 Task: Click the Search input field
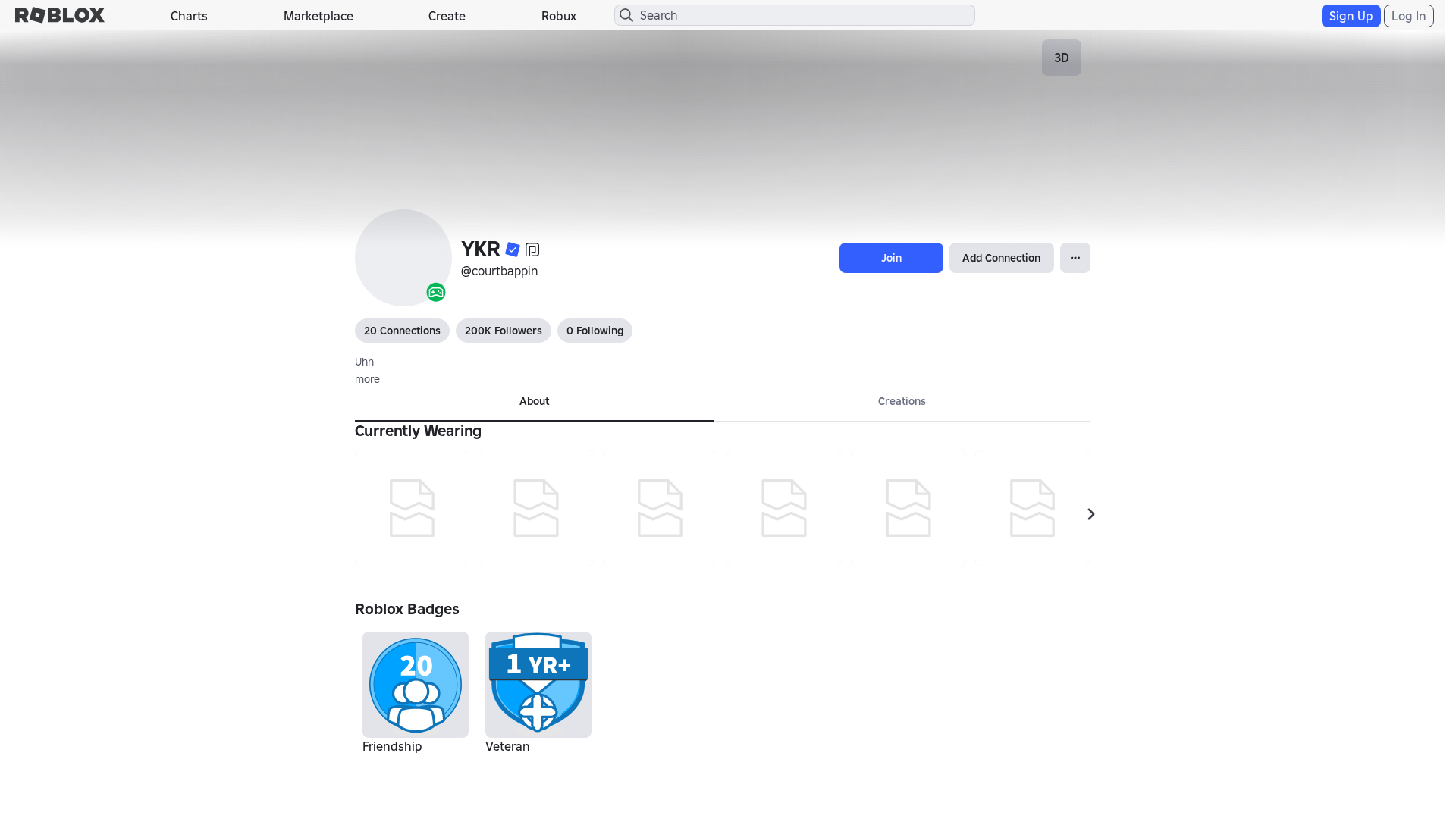[x=795, y=15]
